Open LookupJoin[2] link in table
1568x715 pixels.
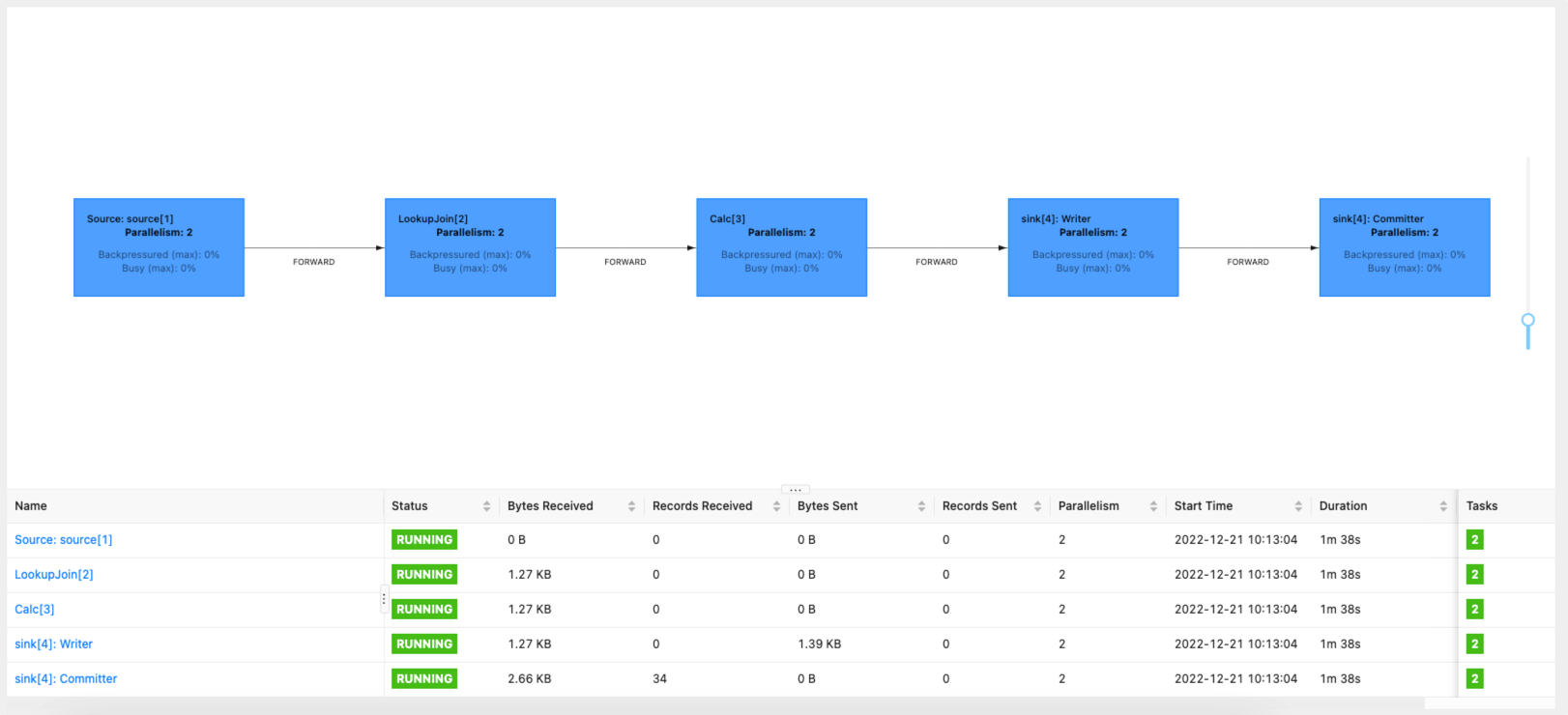pos(54,575)
